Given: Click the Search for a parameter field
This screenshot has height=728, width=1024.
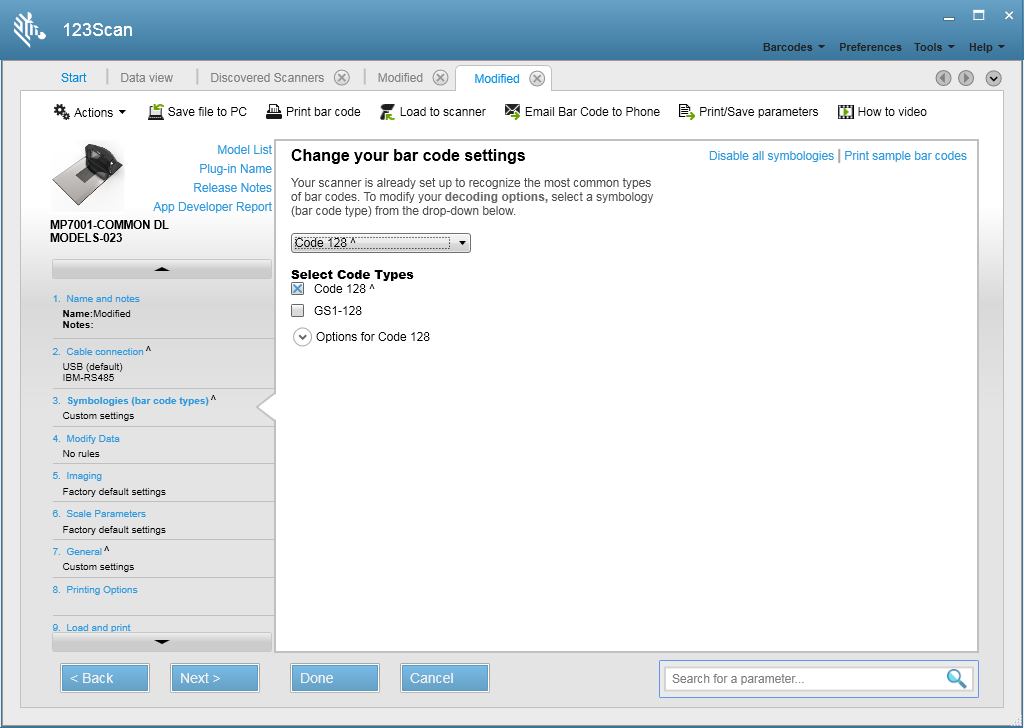Looking at the screenshot, I should 805,678.
